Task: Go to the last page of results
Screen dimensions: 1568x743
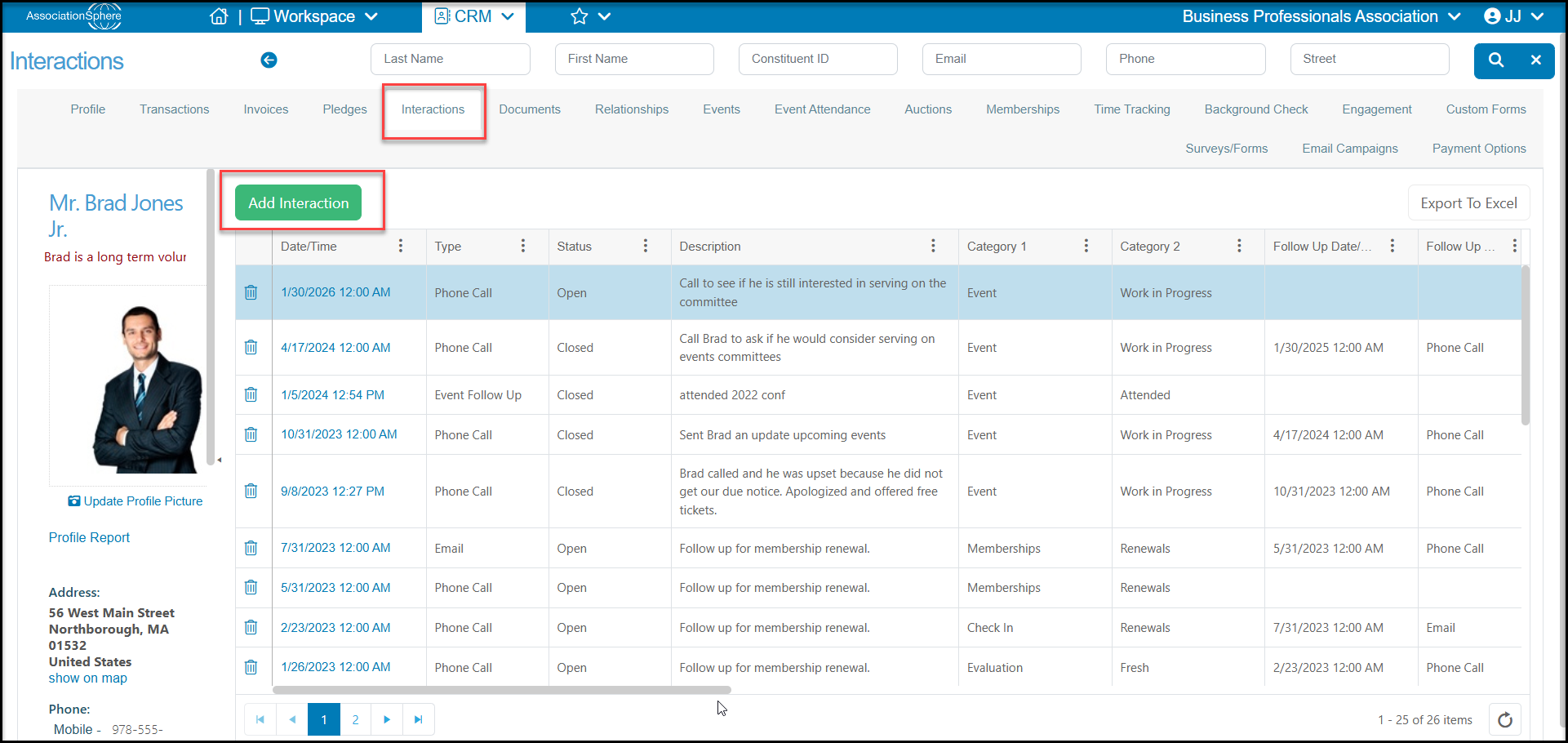Action: click(419, 719)
